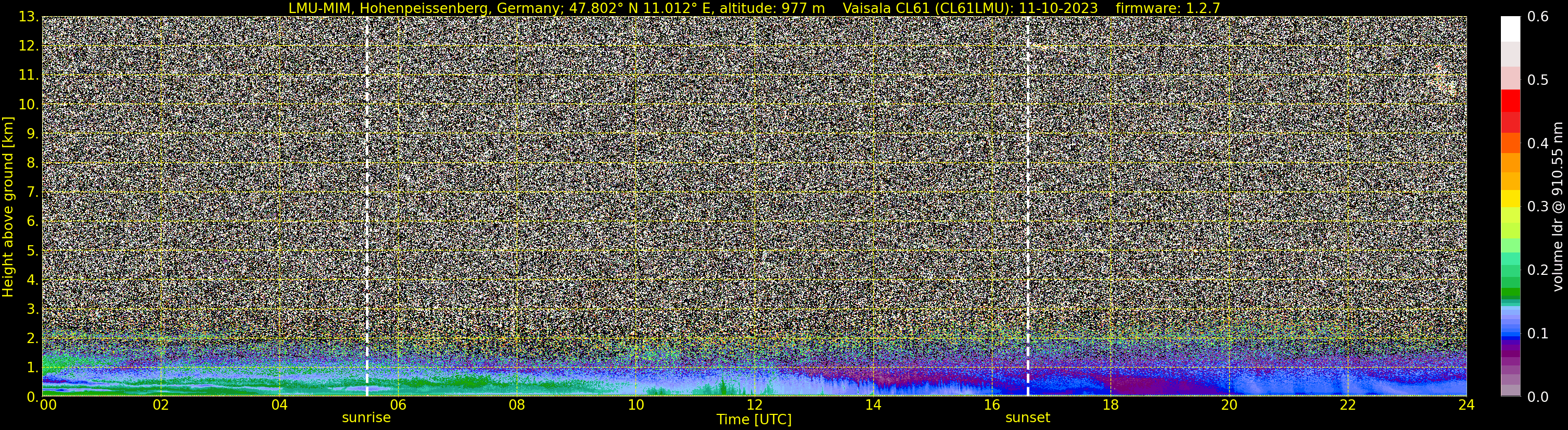Click the 'sunset' label below the time axis
The image size is (1568, 430).
click(1027, 418)
